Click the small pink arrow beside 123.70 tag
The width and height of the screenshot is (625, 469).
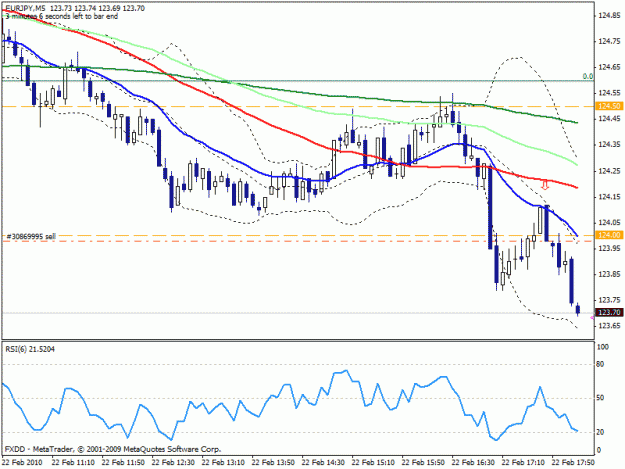(x=592, y=318)
